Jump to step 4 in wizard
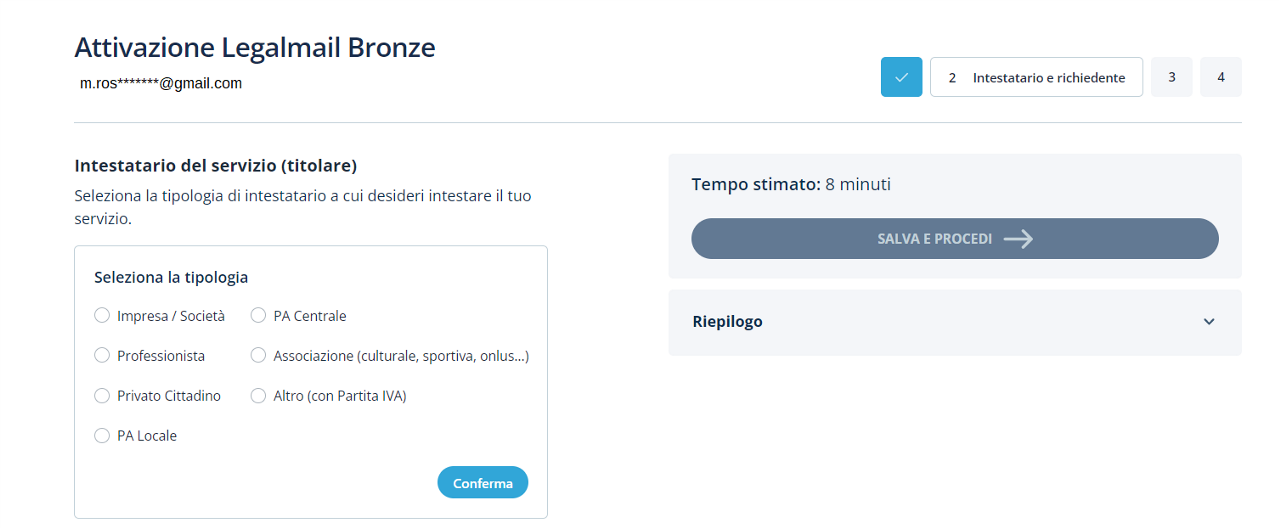1280x528 pixels. [1220, 77]
